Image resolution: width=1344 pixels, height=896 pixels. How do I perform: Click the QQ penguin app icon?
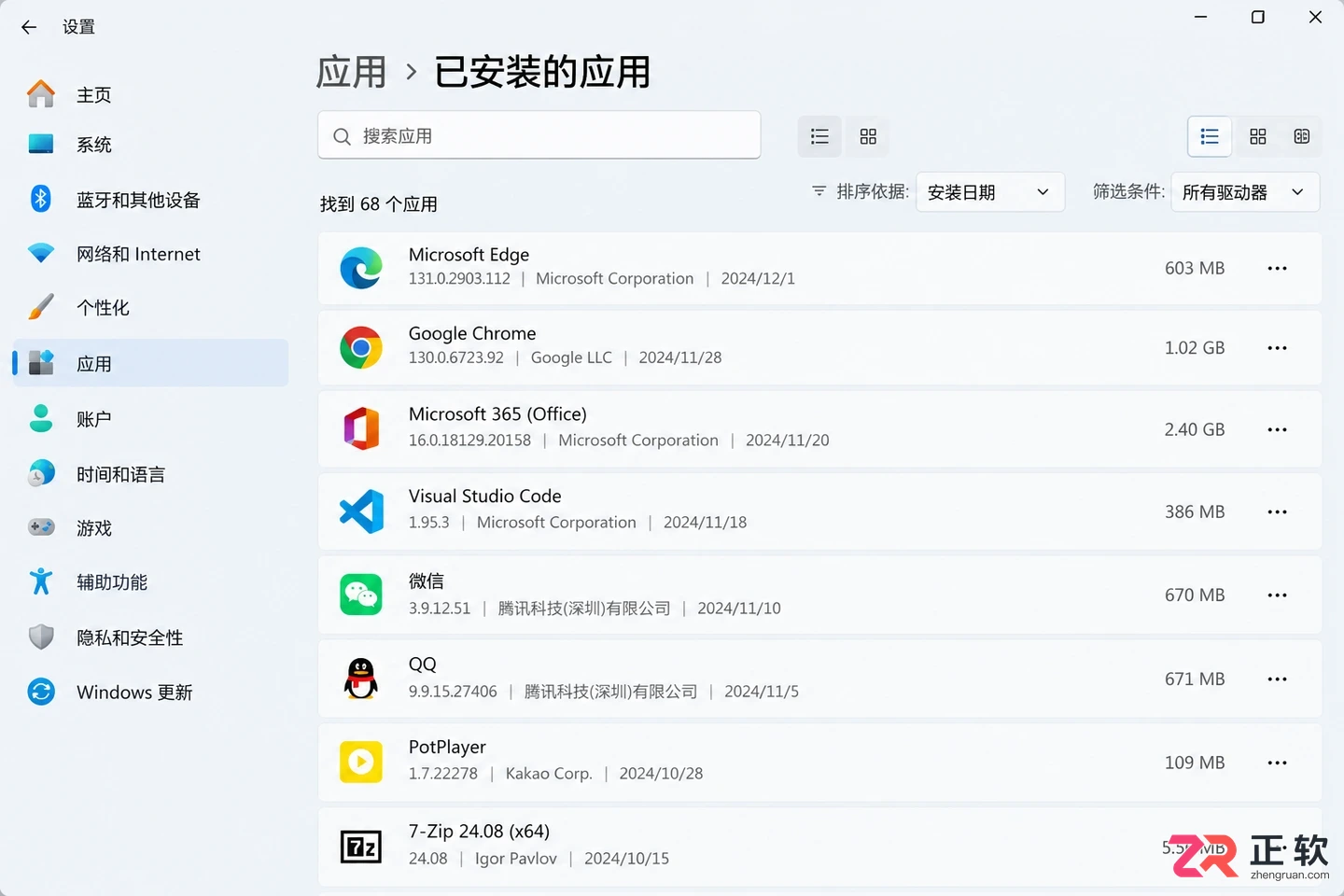tap(361, 679)
